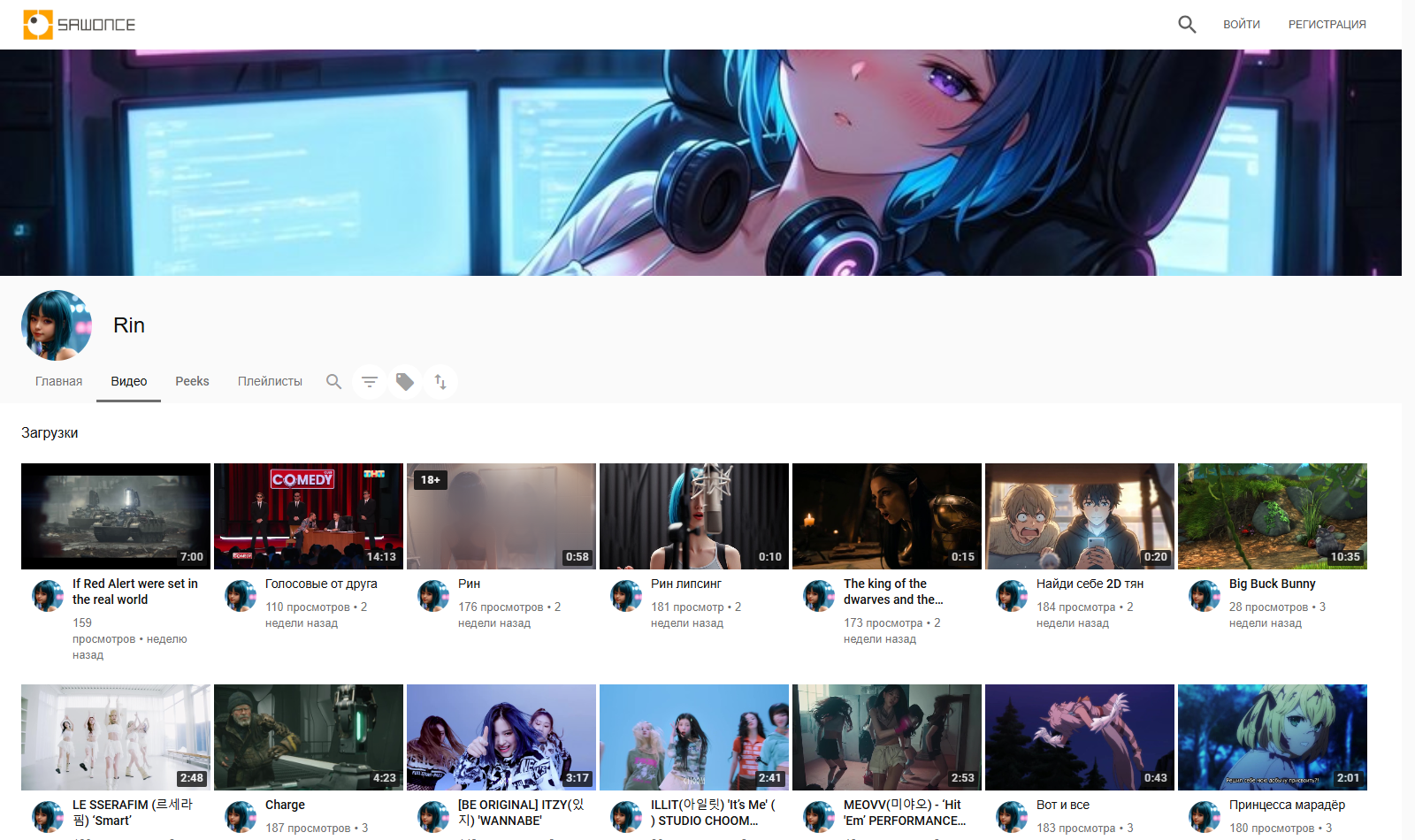Click the РЕГИСТРАЦИЯ button
Screen dimensions: 1415x840
tap(1327, 25)
